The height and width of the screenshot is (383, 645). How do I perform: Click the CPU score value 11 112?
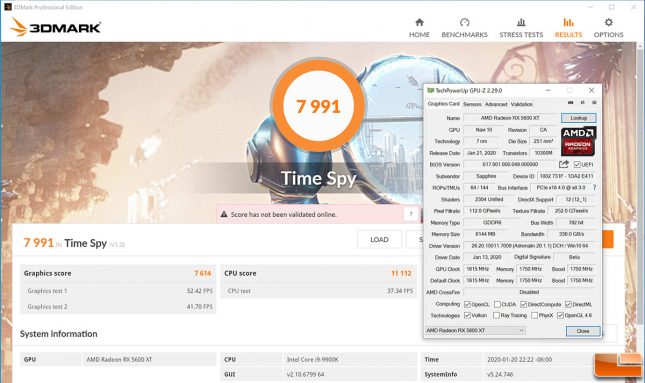coord(401,273)
